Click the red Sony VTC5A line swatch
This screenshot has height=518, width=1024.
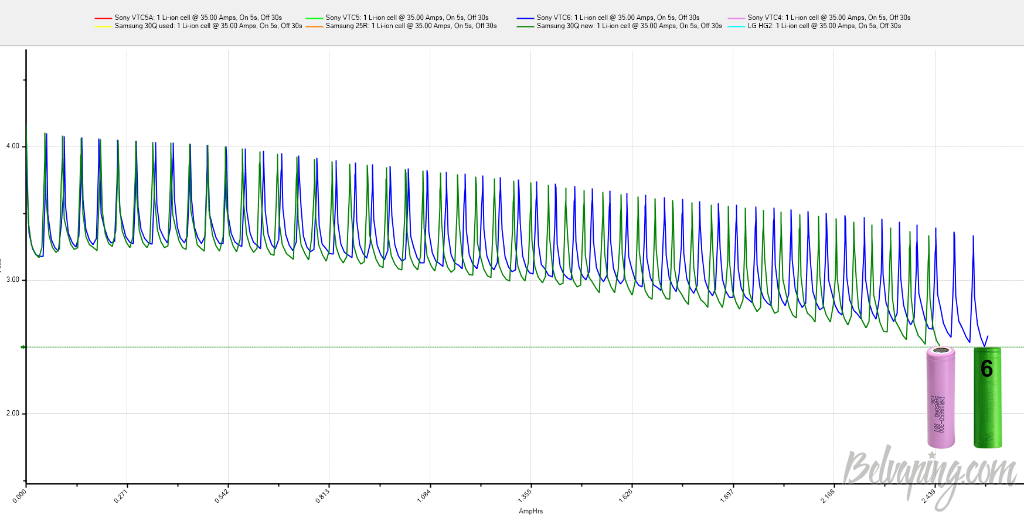click(103, 18)
